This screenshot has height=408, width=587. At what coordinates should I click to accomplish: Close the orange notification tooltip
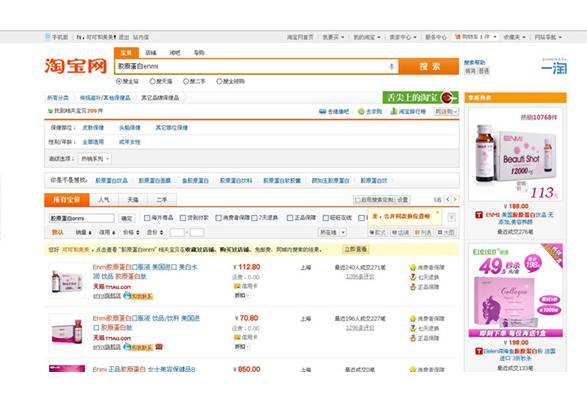(437, 212)
